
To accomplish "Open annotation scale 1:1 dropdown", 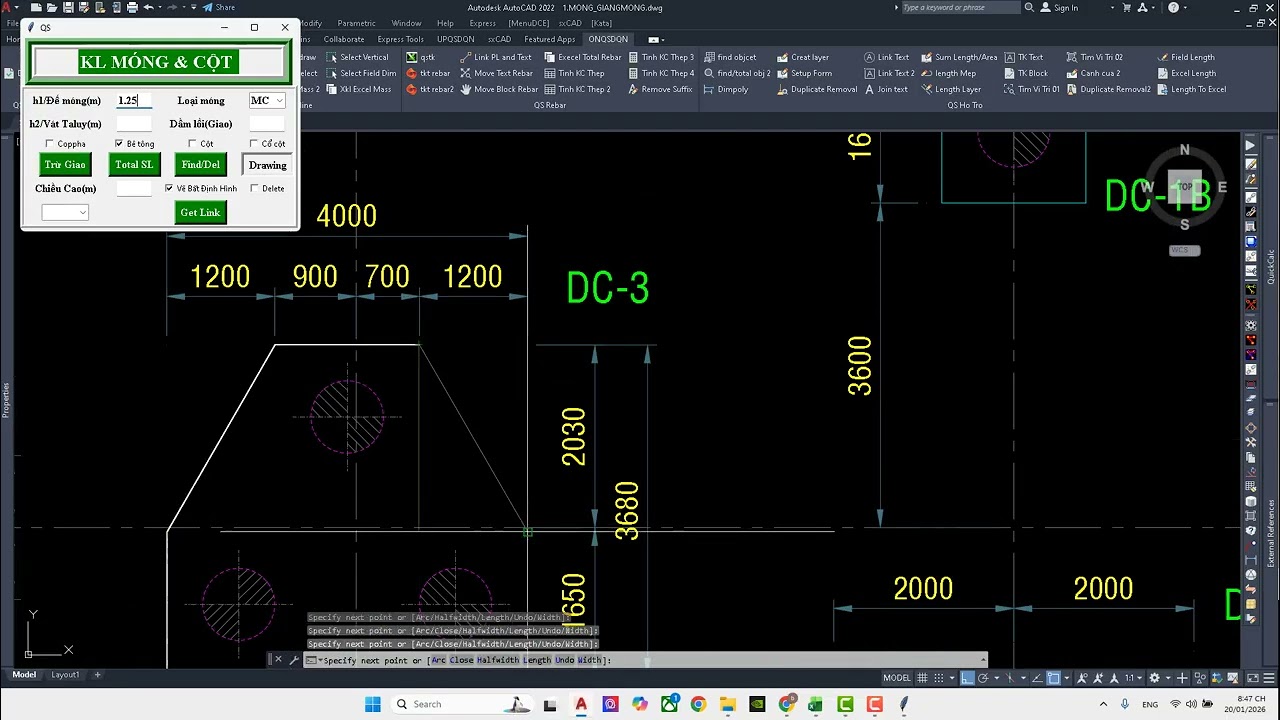I will point(1133,678).
